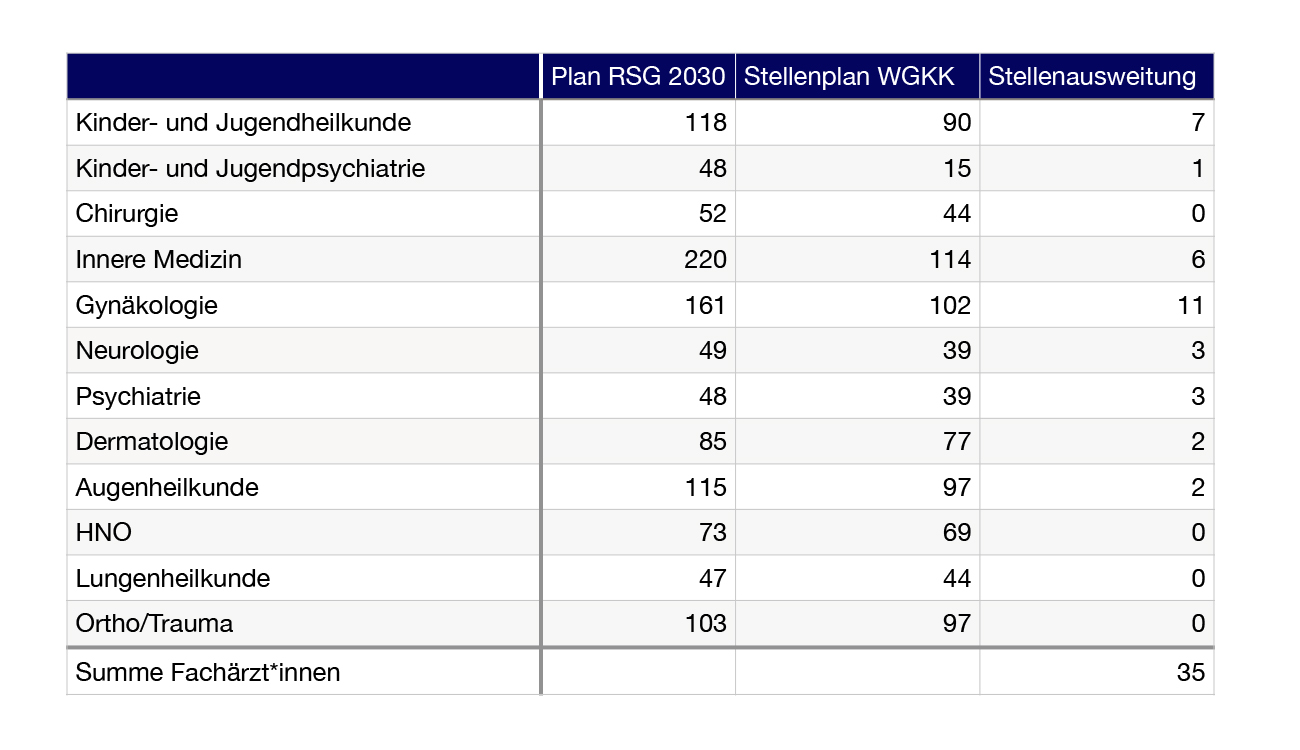
Task: Click the Innere Medizin row label
Action: pyautogui.click(x=159, y=260)
